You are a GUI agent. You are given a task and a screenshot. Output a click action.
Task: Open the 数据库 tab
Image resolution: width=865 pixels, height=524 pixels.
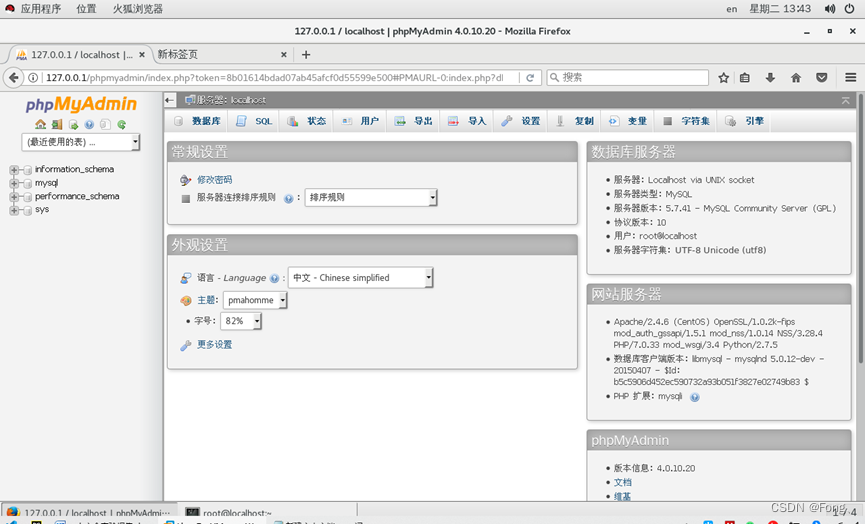(197, 121)
